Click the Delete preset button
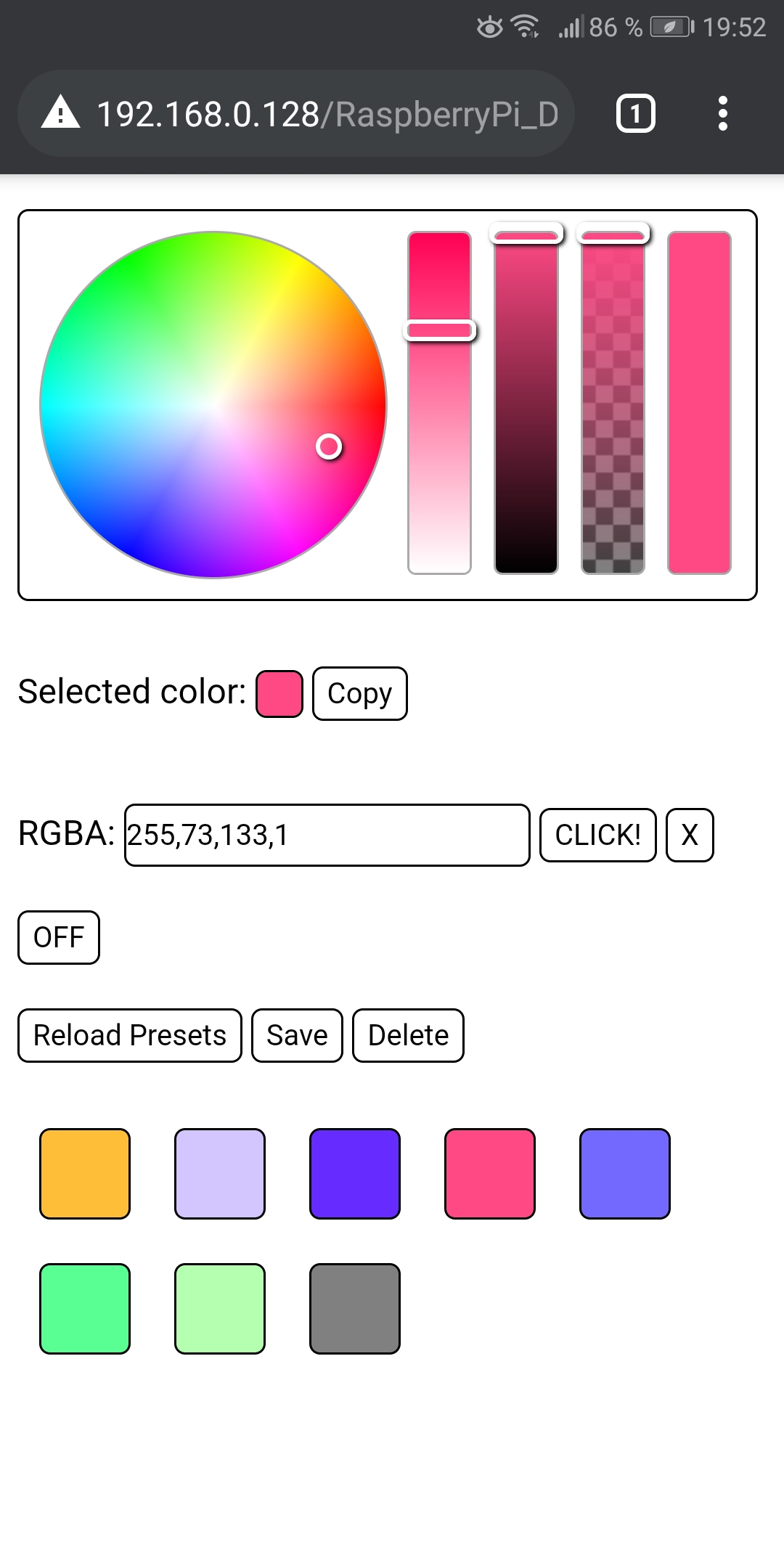The width and height of the screenshot is (784, 1568). click(x=408, y=1035)
